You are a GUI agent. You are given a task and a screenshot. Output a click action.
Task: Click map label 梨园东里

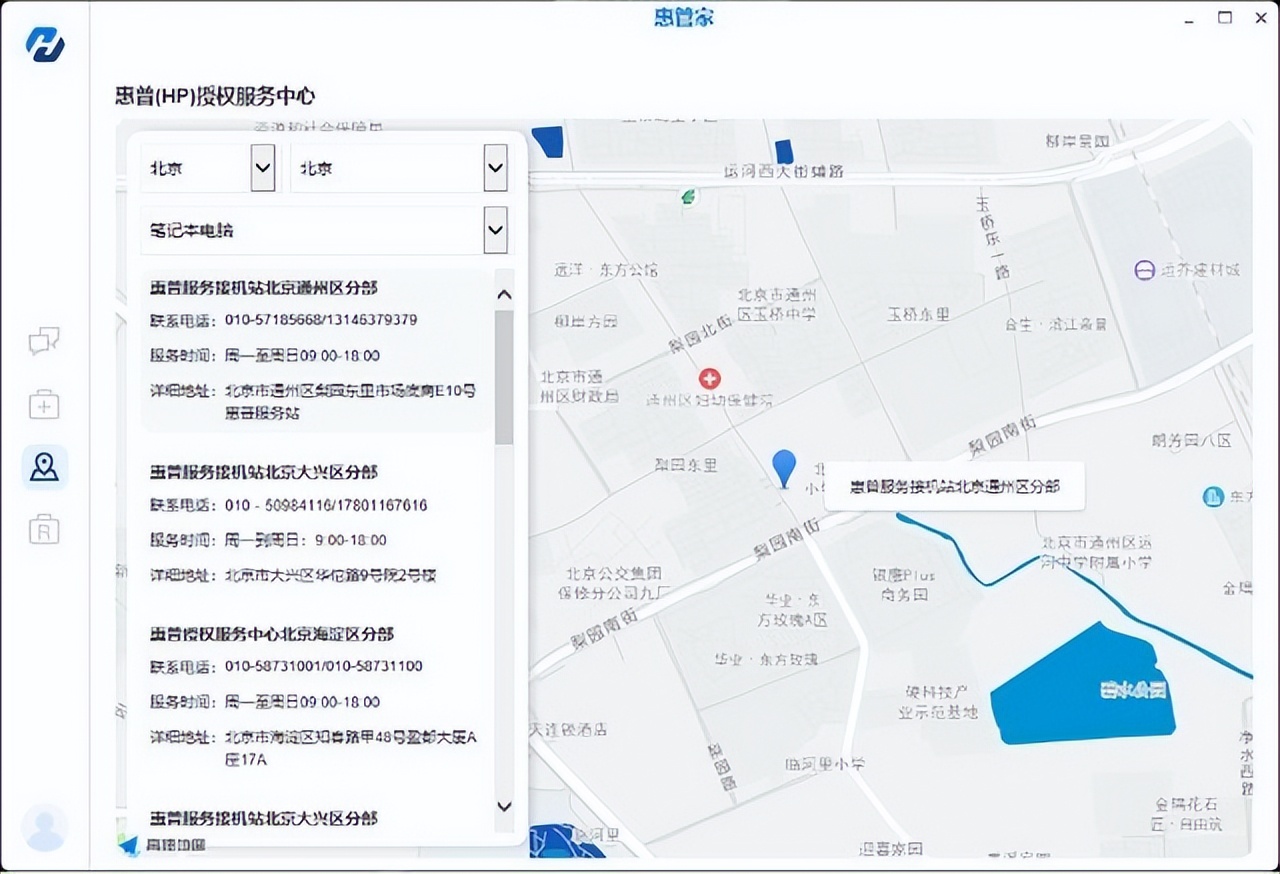point(686,465)
